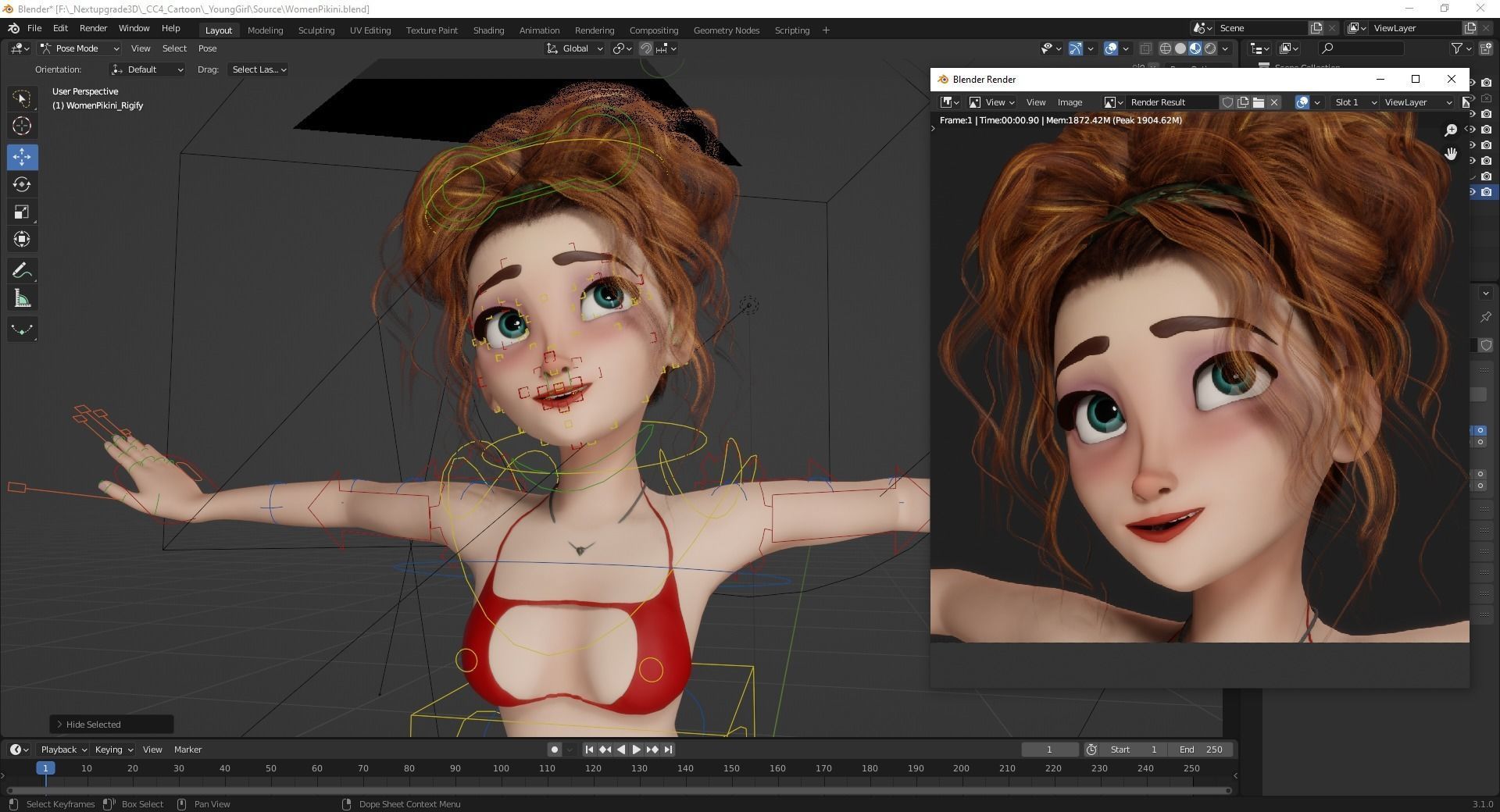Switch to material preview shading

pos(1195,48)
